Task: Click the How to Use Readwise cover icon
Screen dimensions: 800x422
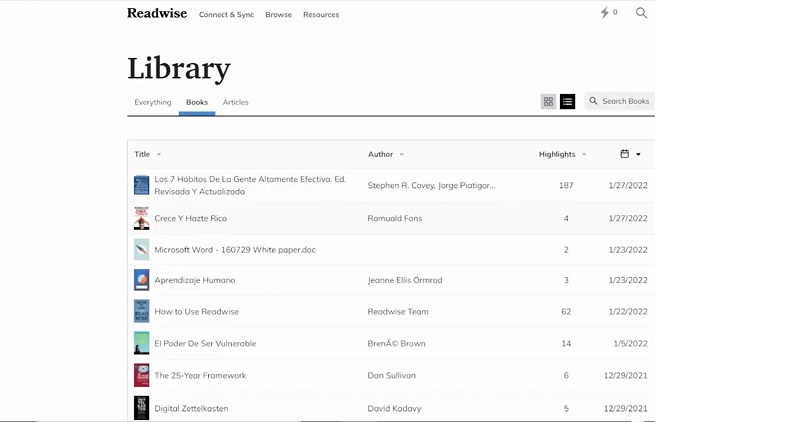Action: coord(141,311)
